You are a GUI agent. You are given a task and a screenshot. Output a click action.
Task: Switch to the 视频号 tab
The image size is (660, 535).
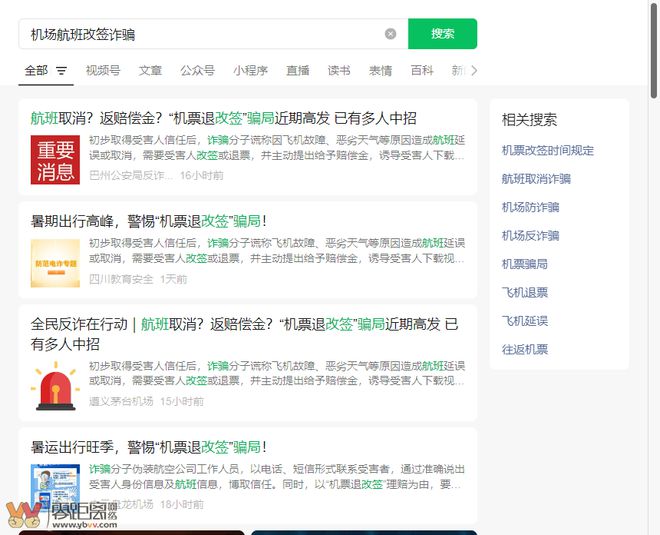[103, 71]
